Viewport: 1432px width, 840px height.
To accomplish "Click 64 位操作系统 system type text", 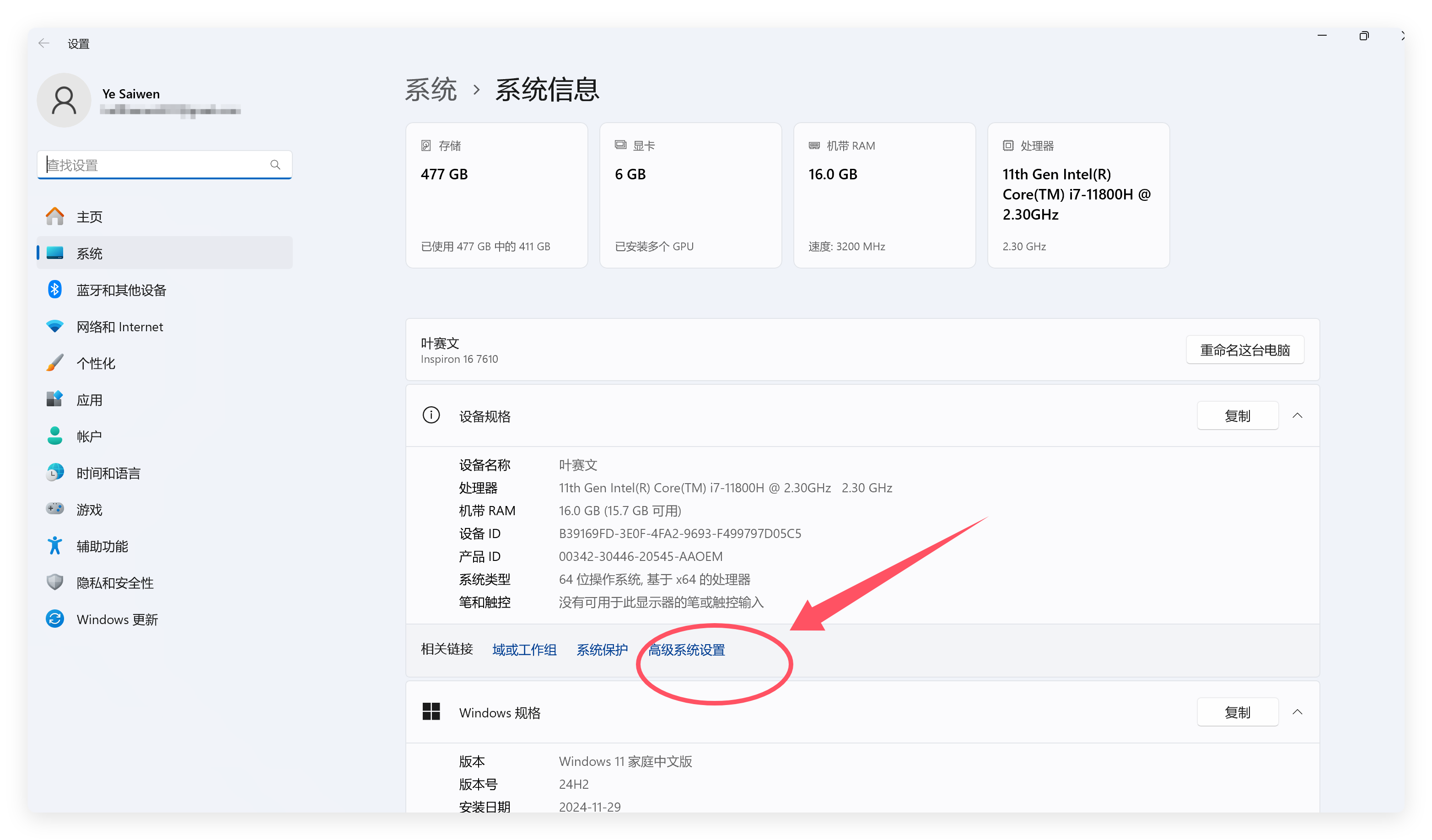I will (655, 579).
